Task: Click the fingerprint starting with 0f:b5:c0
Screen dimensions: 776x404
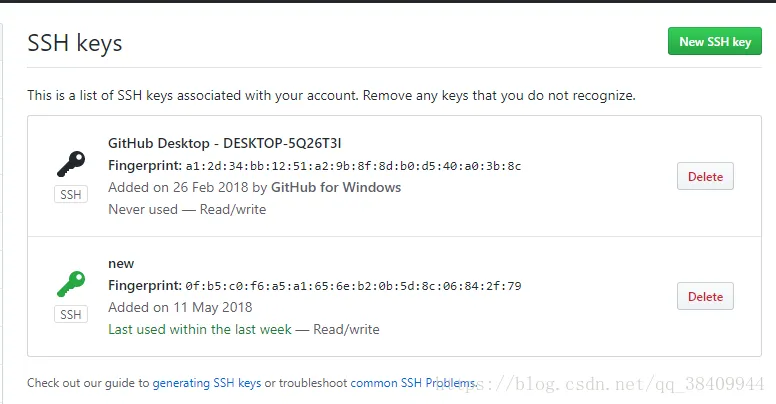Action: 353,286
